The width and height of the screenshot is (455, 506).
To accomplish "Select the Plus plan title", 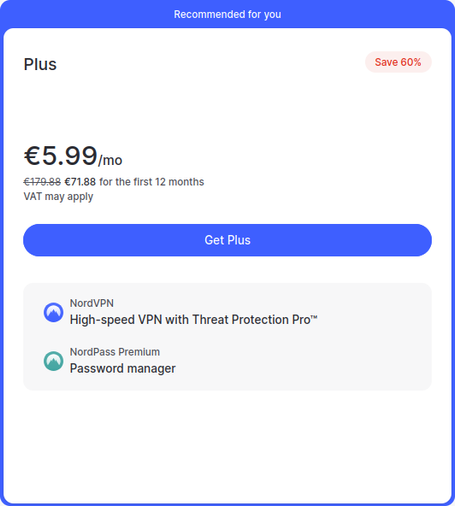I will coord(40,64).
